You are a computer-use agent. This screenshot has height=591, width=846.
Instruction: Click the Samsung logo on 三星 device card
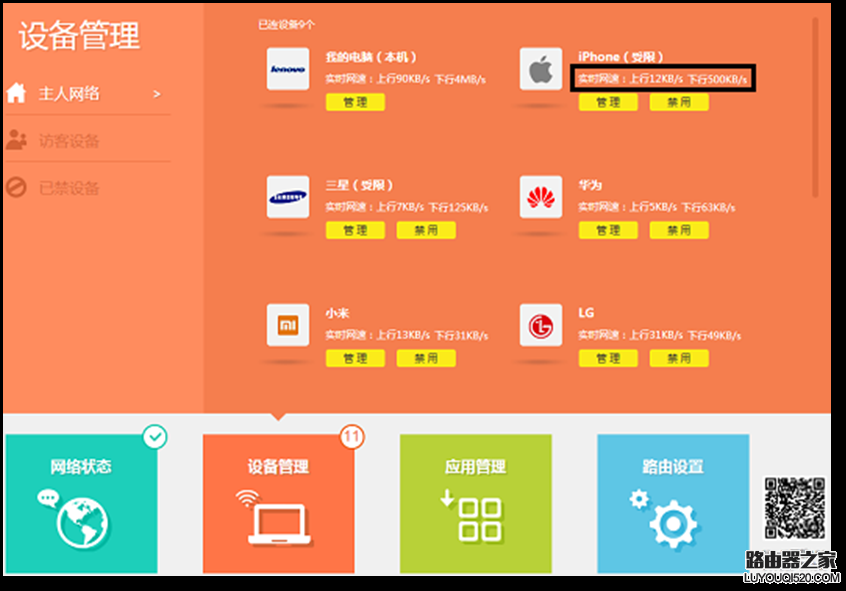pos(288,198)
